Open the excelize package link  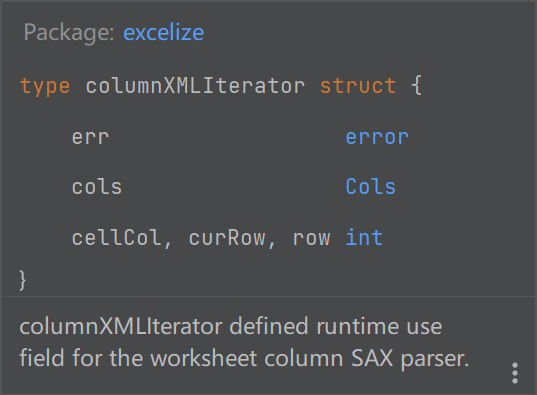(163, 33)
